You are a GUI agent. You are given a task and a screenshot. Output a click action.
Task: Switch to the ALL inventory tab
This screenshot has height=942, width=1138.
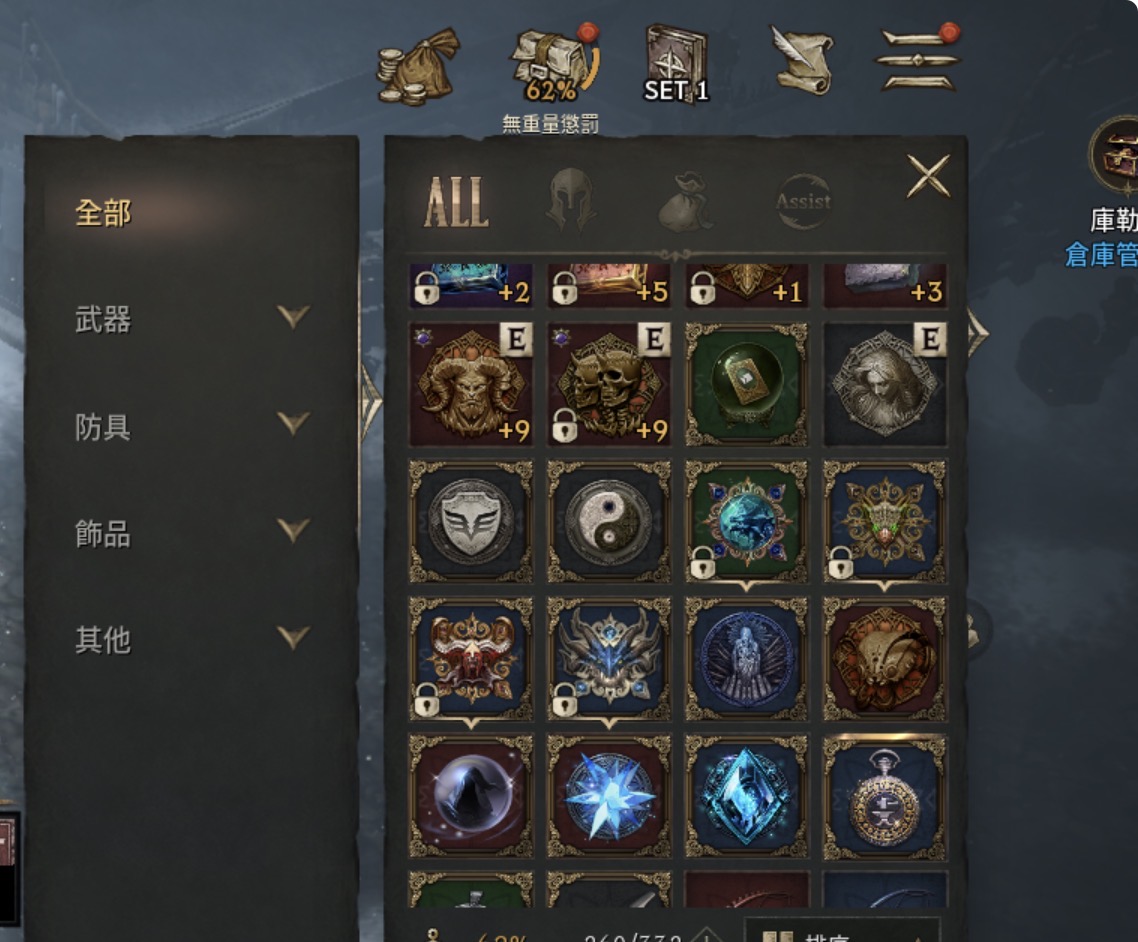click(457, 202)
